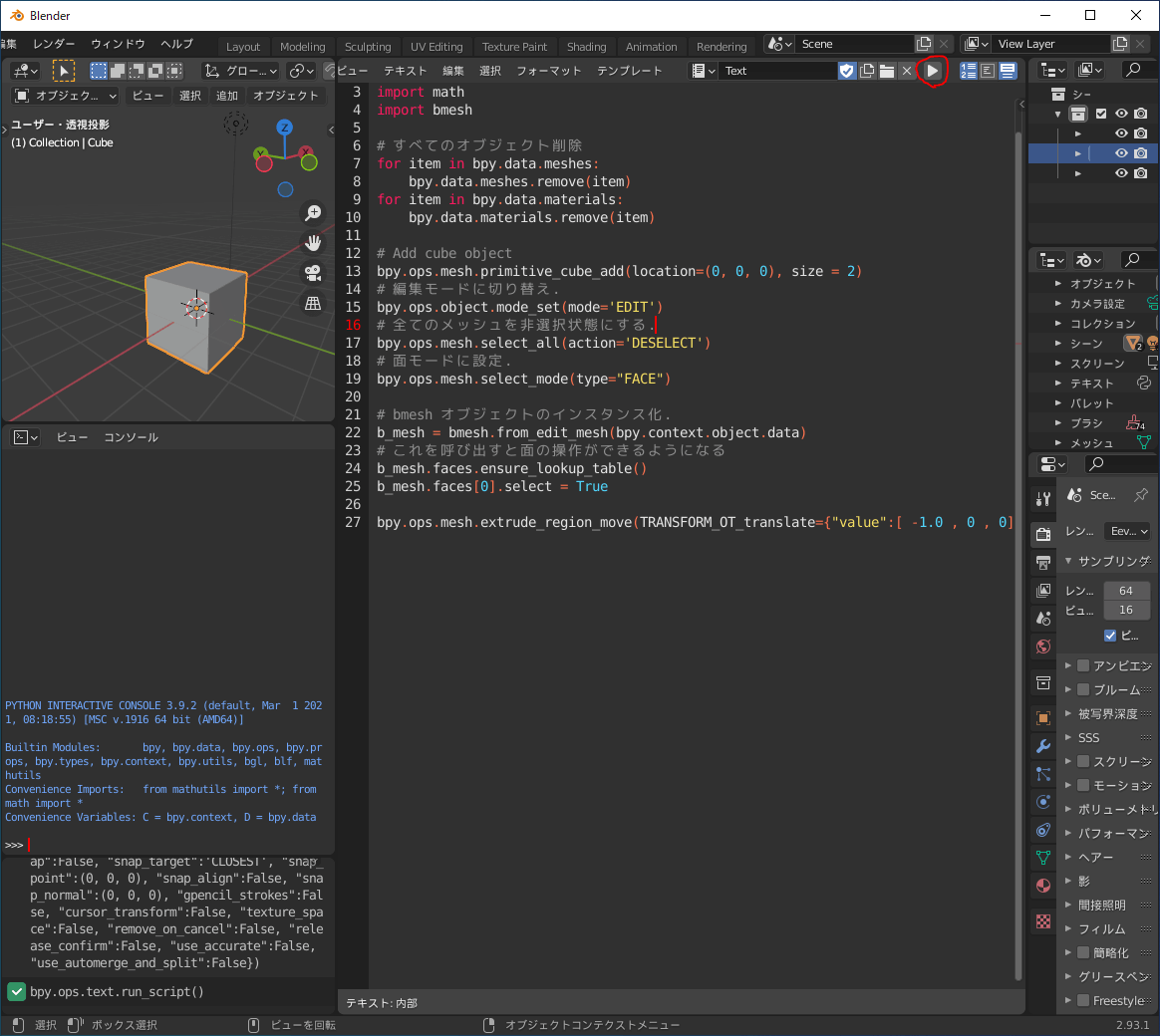1160x1036 pixels.
Task: Open Render properties tab
Action: (x=1043, y=534)
